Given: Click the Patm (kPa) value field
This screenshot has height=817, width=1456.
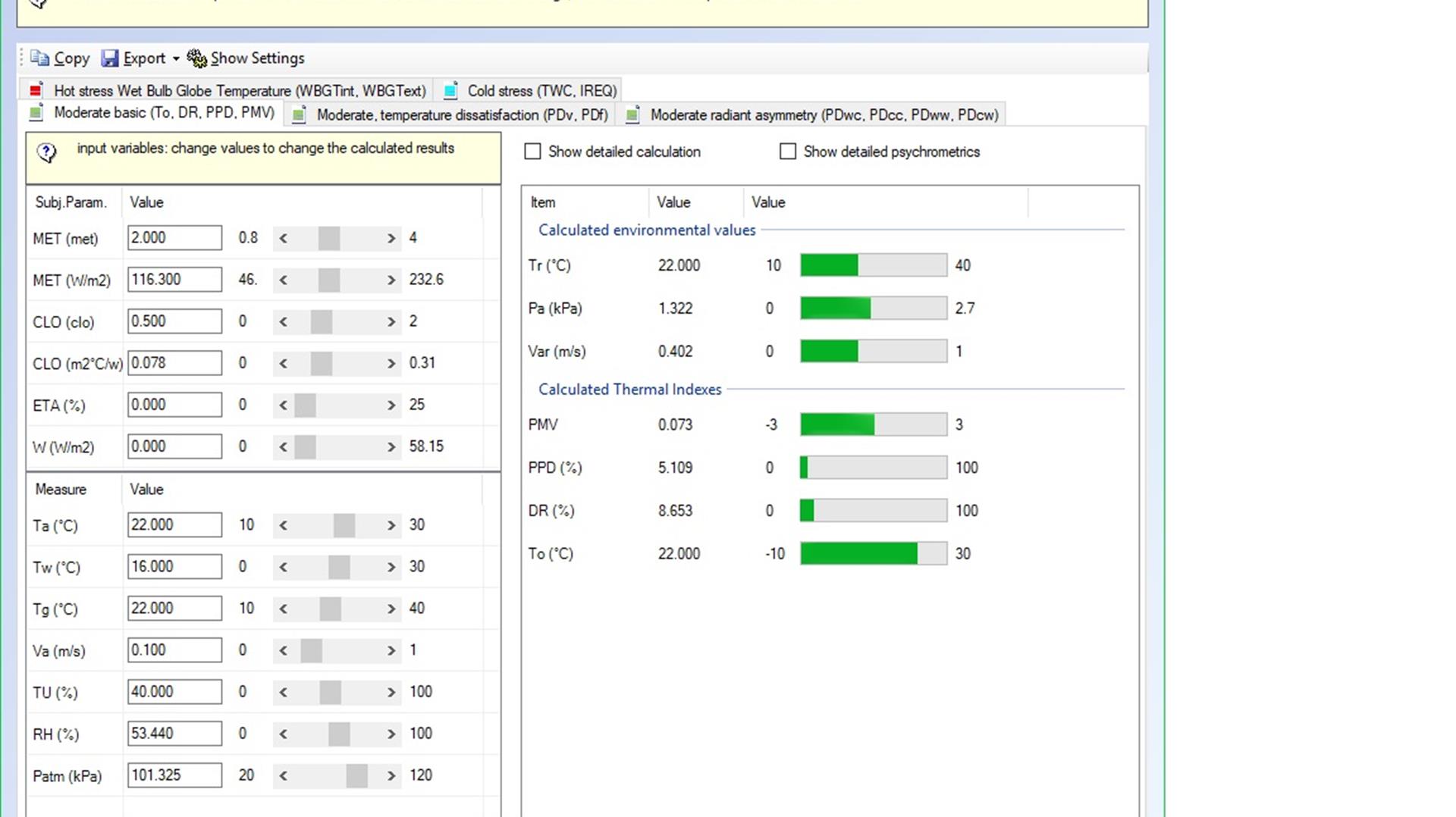Looking at the screenshot, I should (174, 775).
